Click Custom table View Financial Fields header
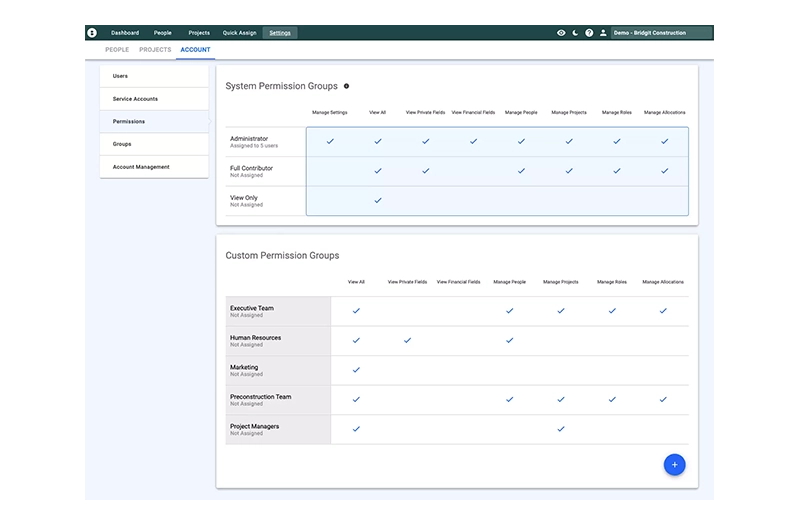This screenshot has width=800, height=525. (x=458, y=282)
